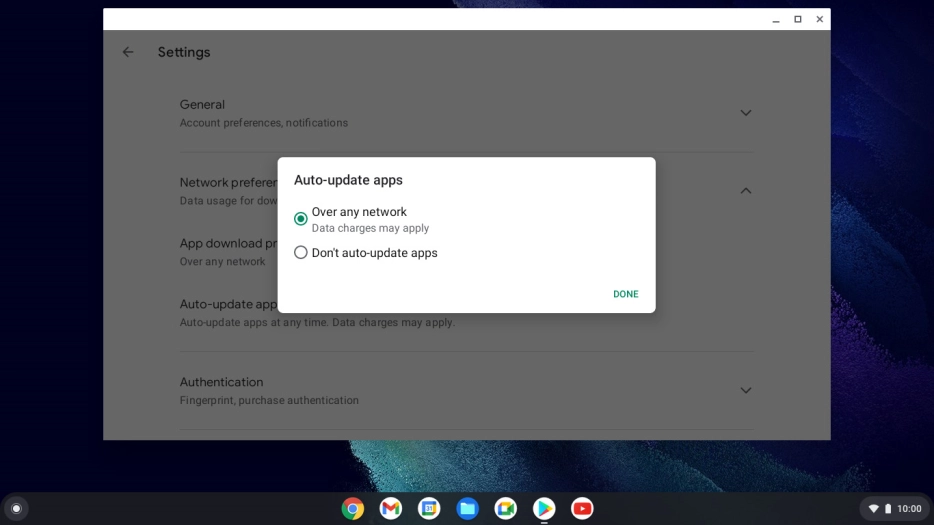Maximize the Play Store settings window

coord(798,20)
